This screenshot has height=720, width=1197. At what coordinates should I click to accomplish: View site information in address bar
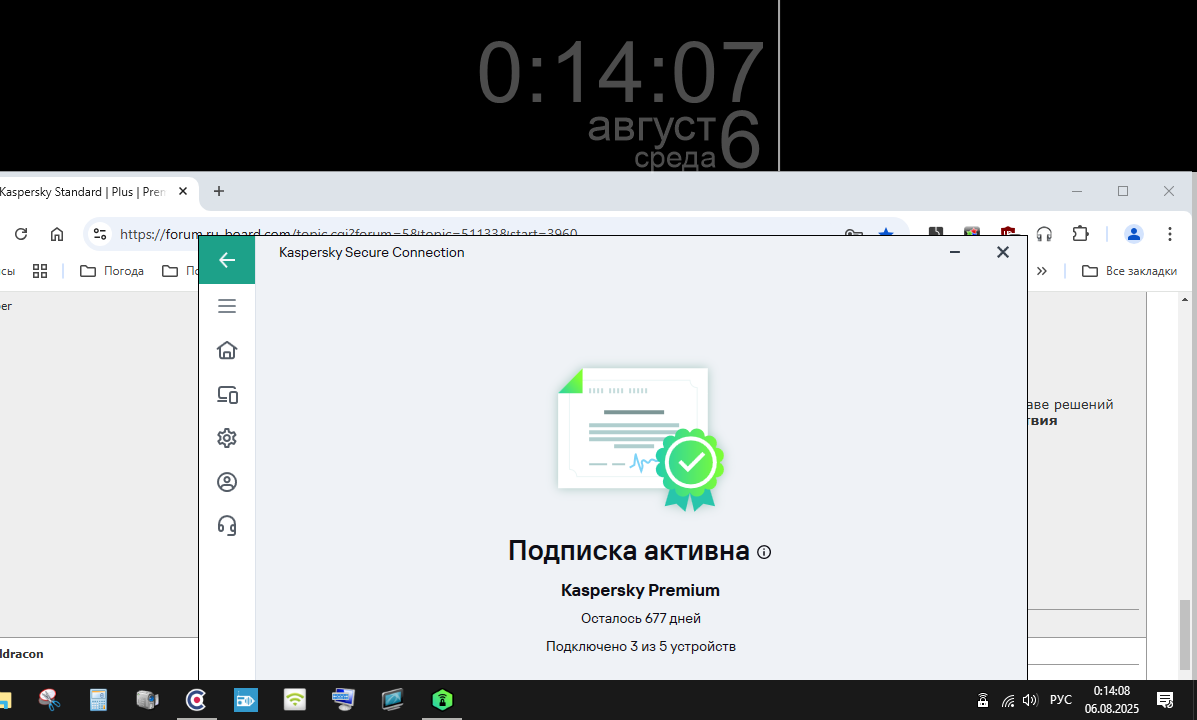(100, 234)
